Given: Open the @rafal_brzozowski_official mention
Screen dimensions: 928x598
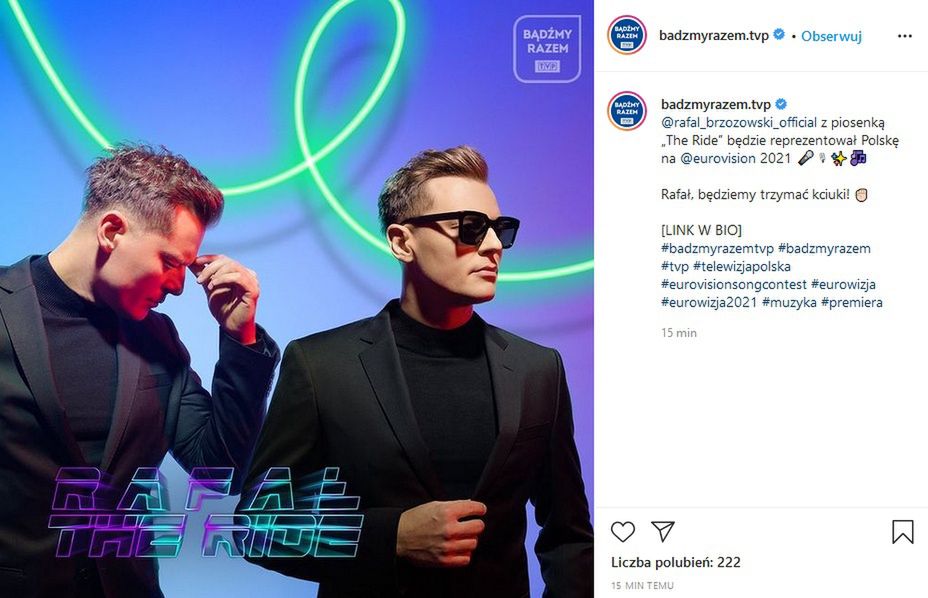Looking at the screenshot, I should (739, 123).
